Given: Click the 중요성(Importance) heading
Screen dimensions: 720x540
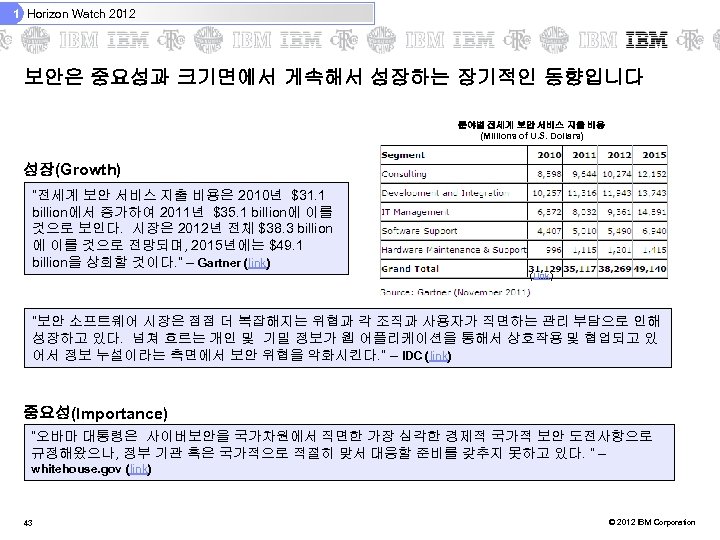Looking at the screenshot, I should pyautogui.click(x=96, y=413).
